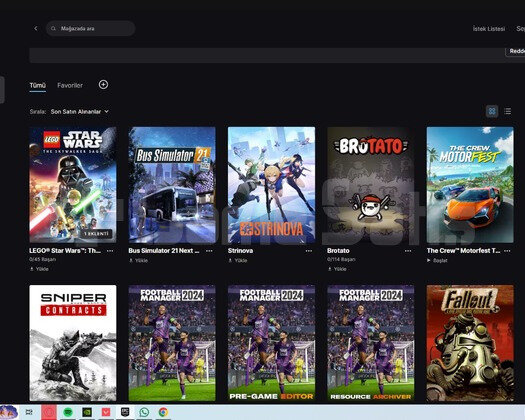Open the Brotato game cover
The height and width of the screenshot is (420, 525).
(371, 185)
